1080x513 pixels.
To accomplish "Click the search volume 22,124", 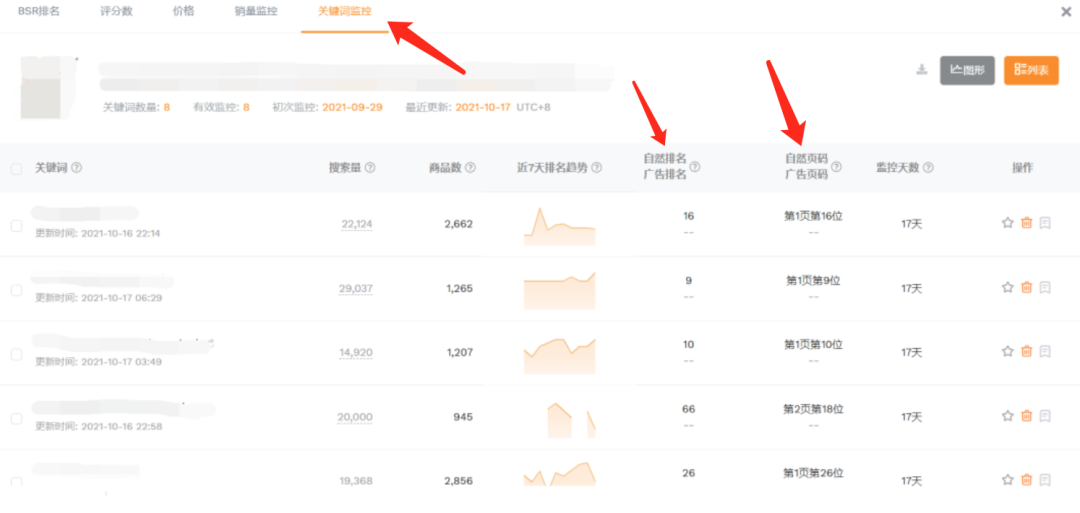I will click(357, 224).
